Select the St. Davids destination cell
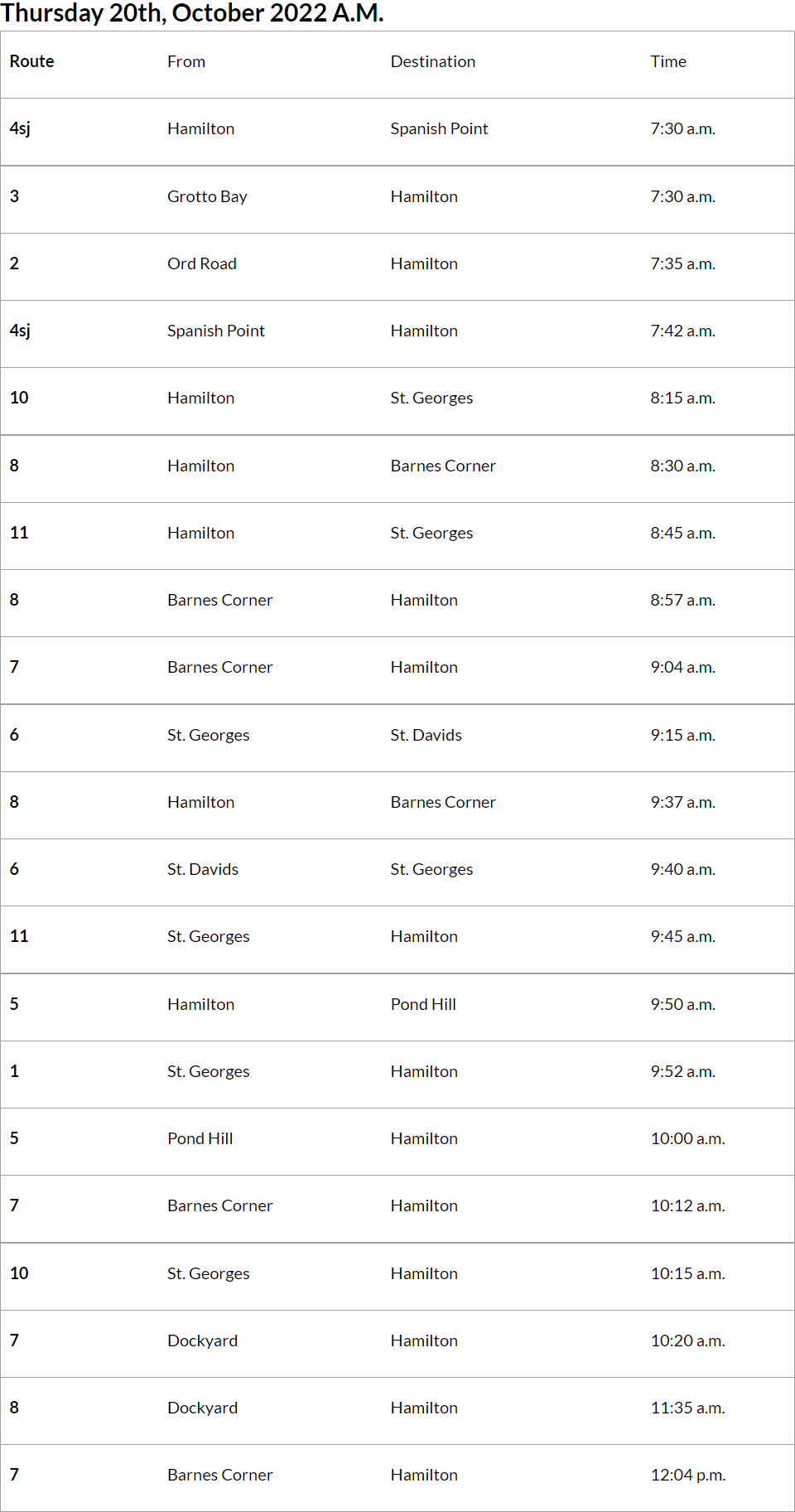Screen dimensions: 795x1512 coord(426,736)
